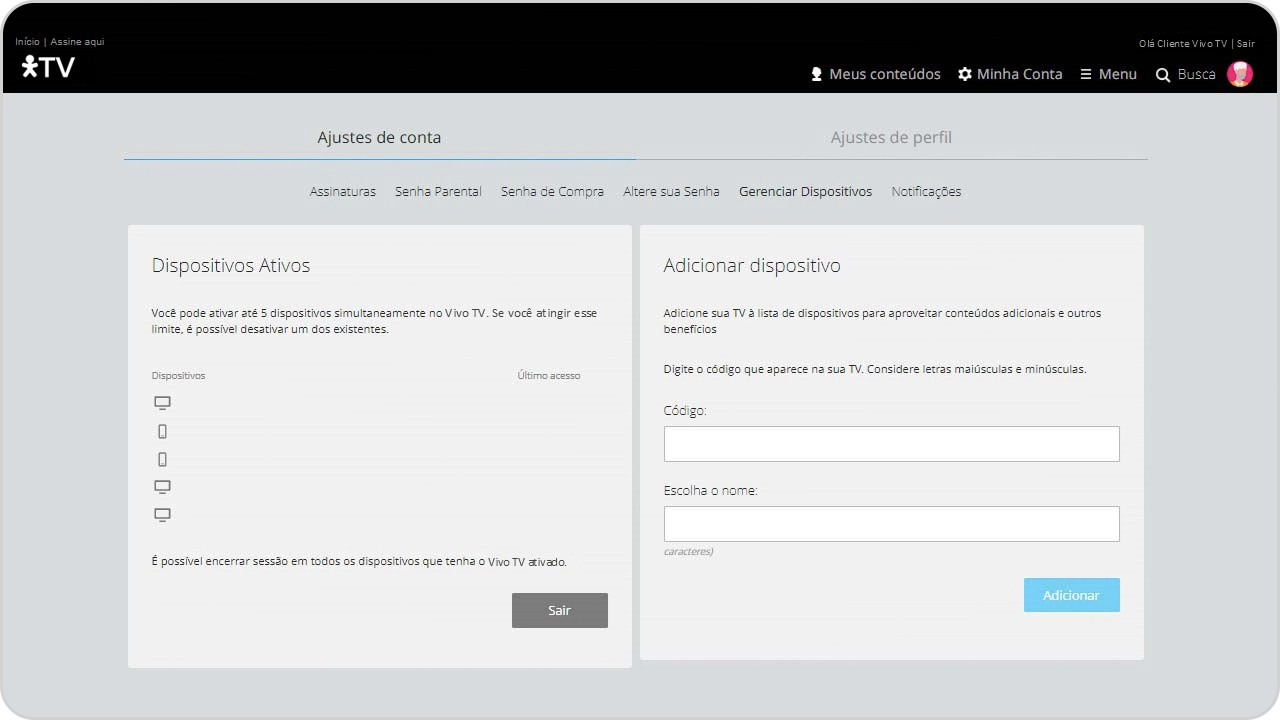1280x720 pixels.
Task: Click the Assine aqui link
Action: [78, 42]
